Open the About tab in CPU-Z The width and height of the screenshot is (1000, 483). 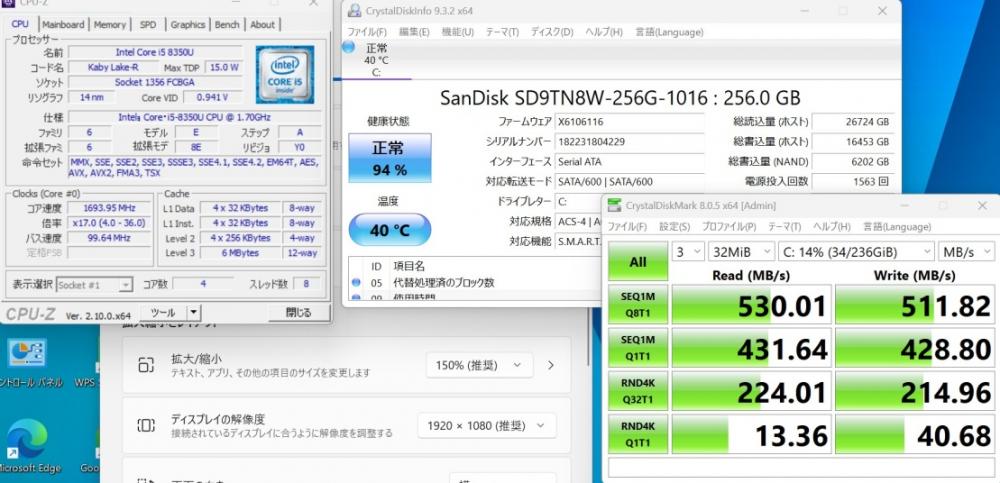pyautogui.click(x=262, y=24)
